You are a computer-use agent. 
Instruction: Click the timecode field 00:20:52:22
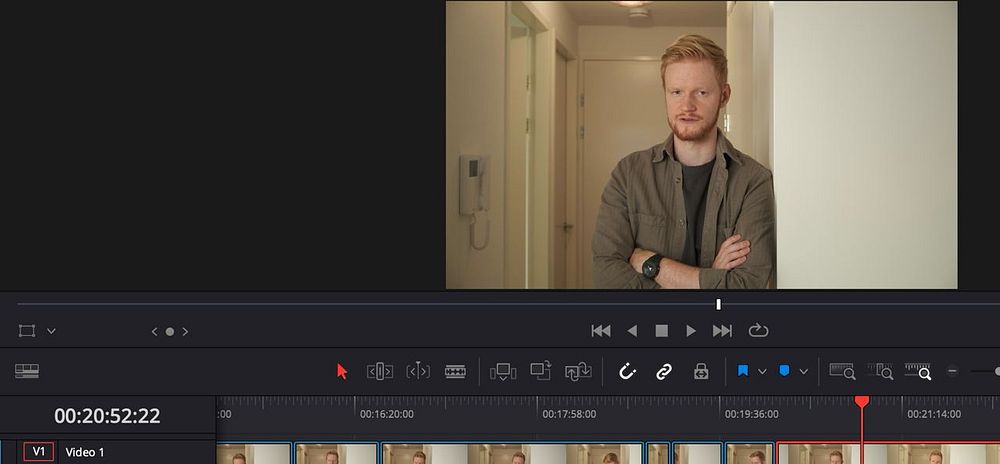tap(107, 416)
